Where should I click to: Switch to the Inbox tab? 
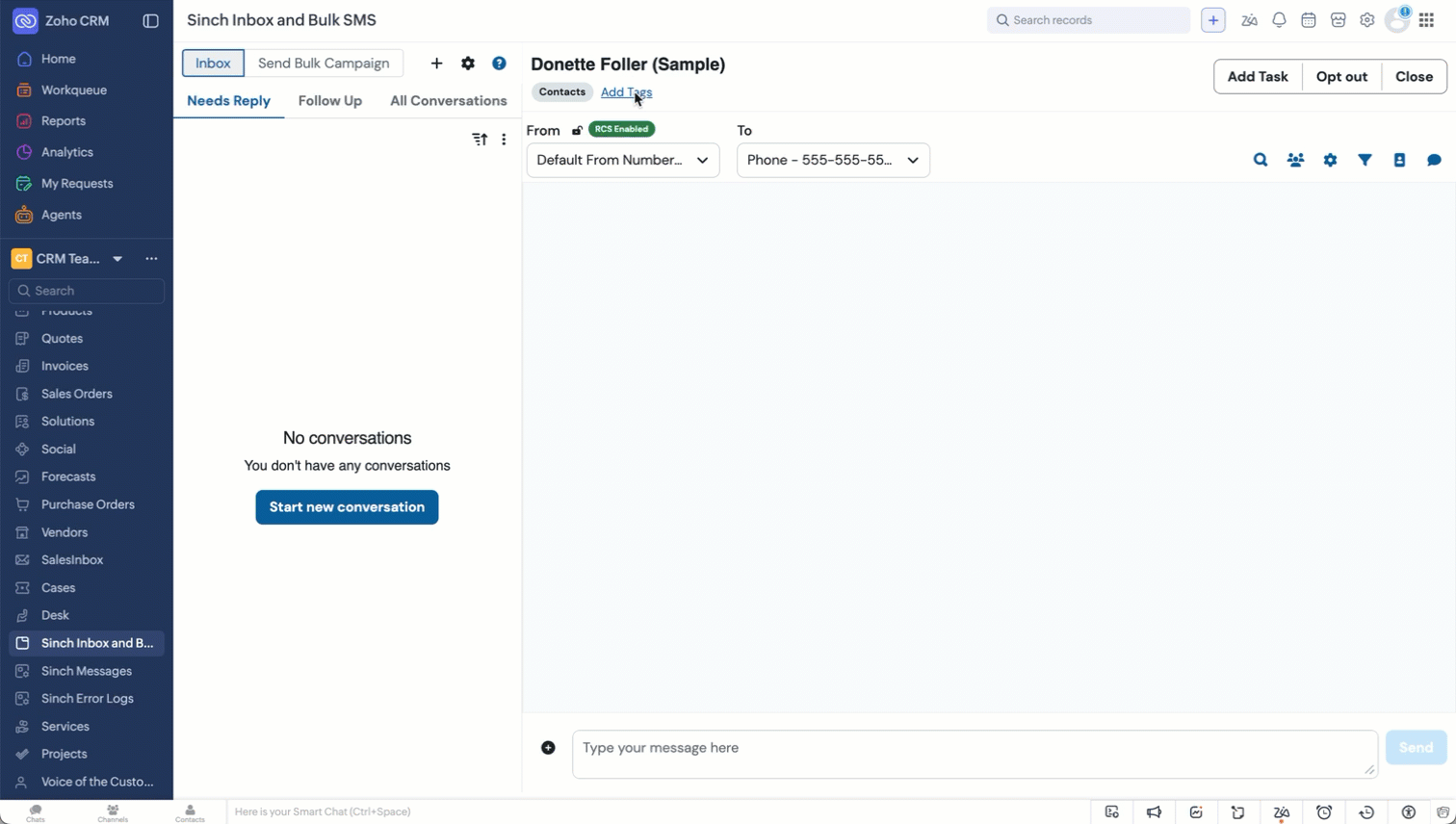(x=213, y=64)
